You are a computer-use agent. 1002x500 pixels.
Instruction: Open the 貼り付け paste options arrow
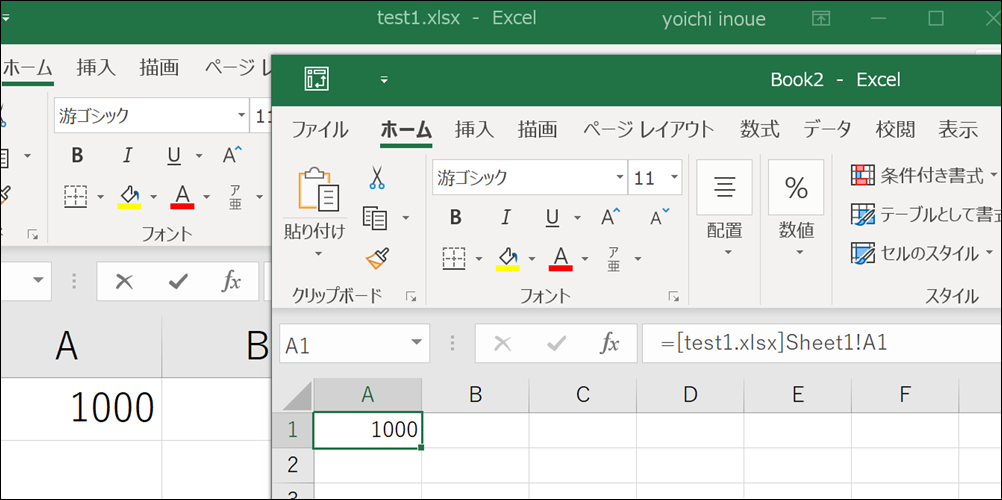pyautogui.click(x=318, y=253)
